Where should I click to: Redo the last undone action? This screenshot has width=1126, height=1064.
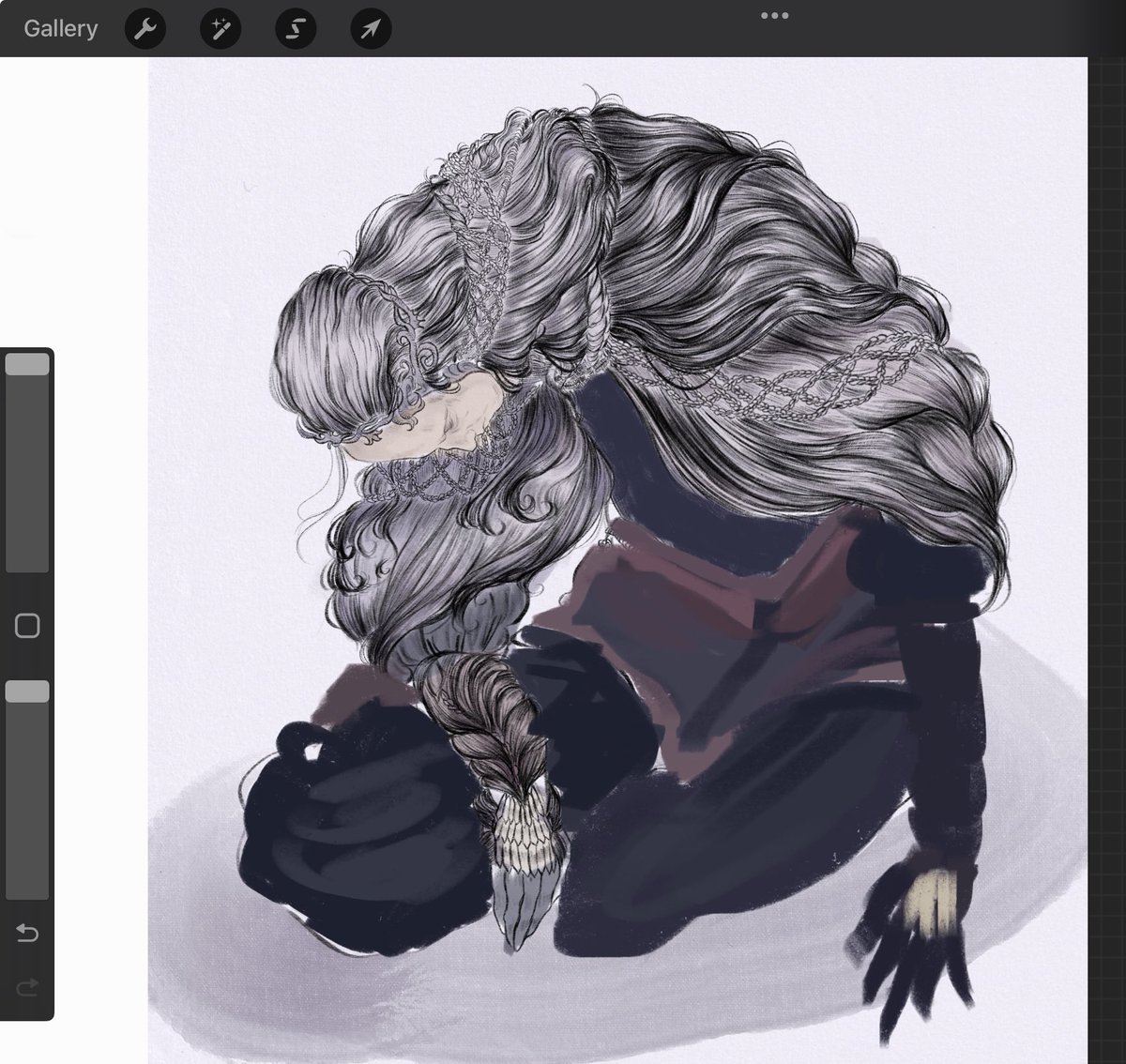[27, 986]
